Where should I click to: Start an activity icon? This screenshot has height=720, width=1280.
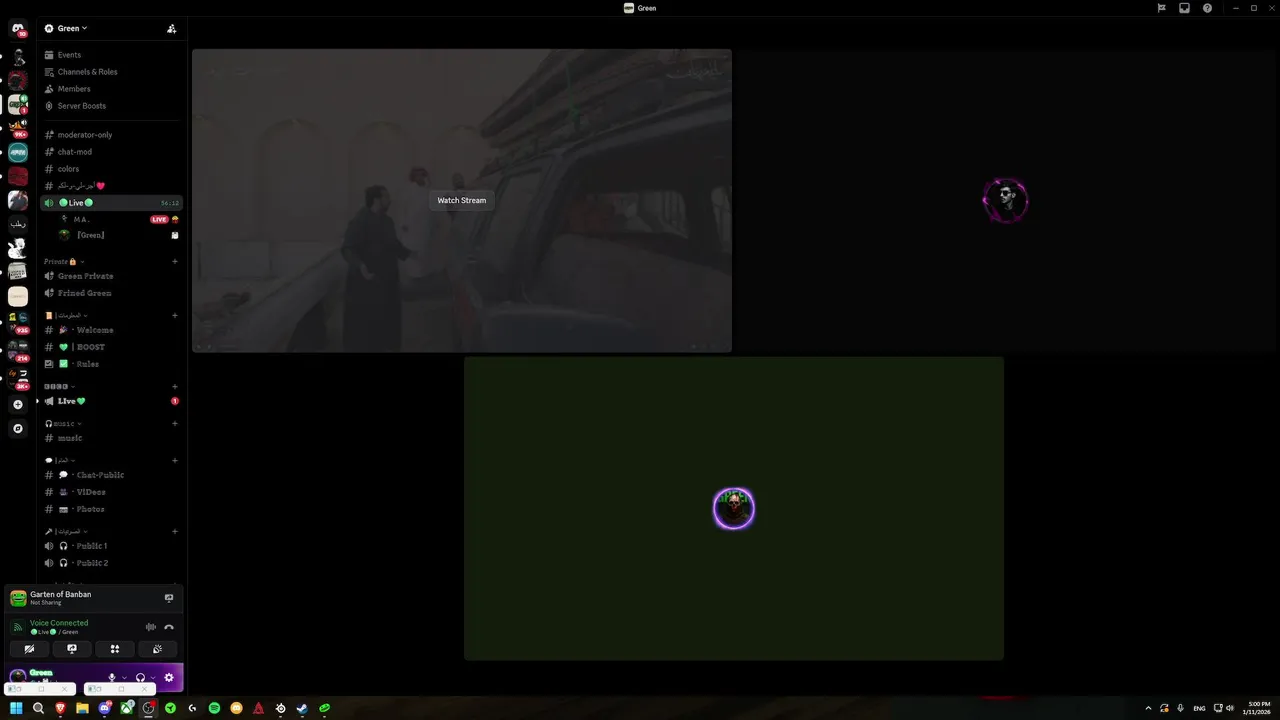click(x=115, y=649)
